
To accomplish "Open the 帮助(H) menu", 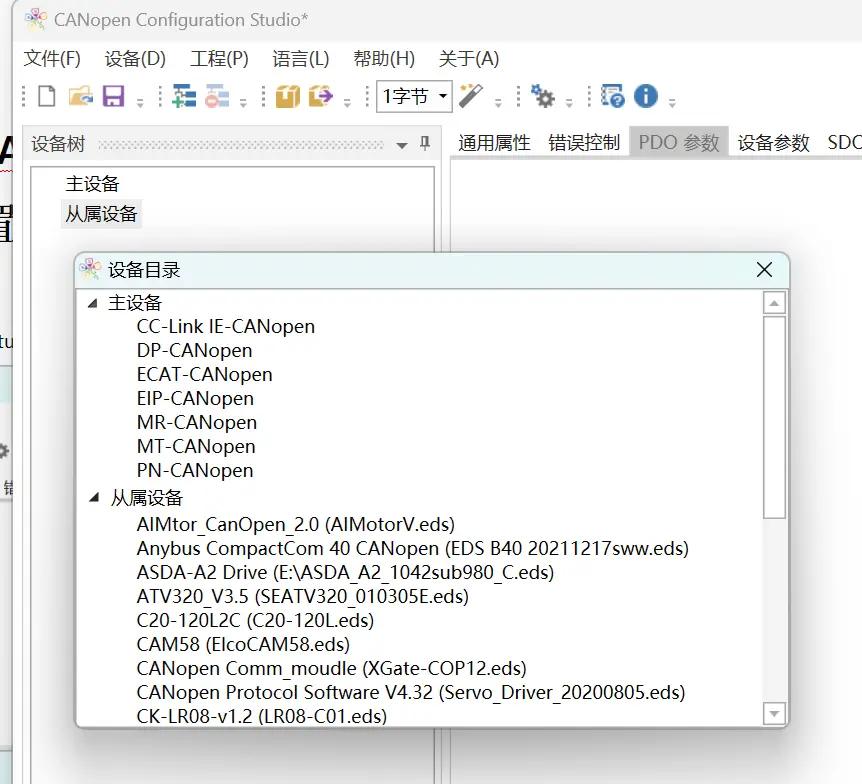I will [384, 58].
